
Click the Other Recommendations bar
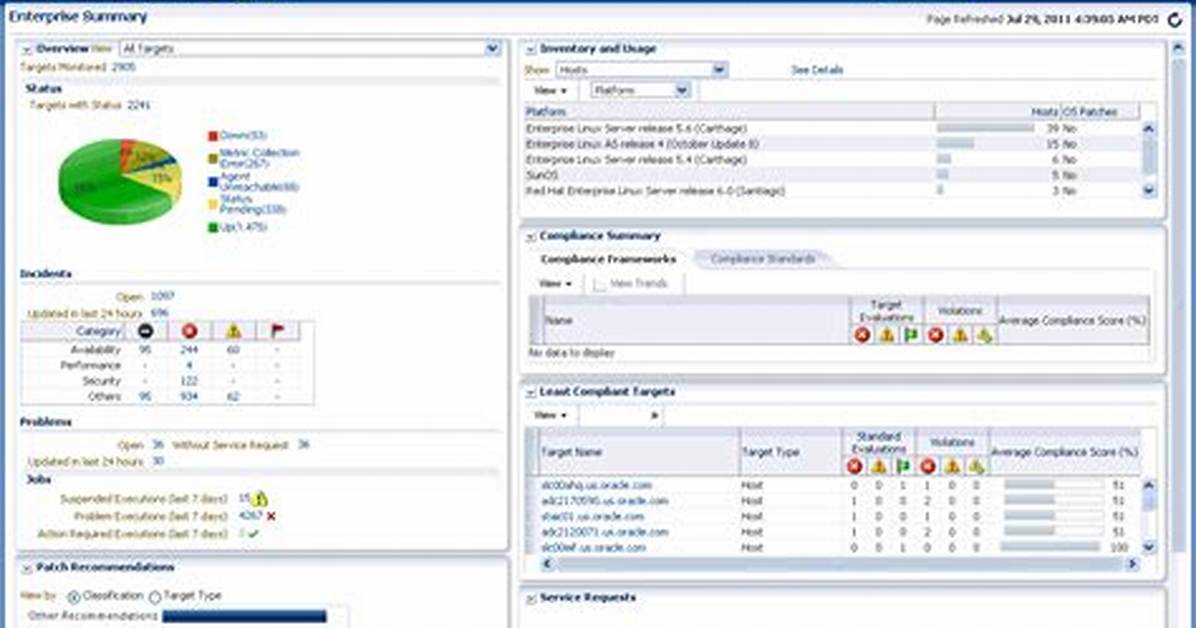pyautogui.click(x=244, y=616)
